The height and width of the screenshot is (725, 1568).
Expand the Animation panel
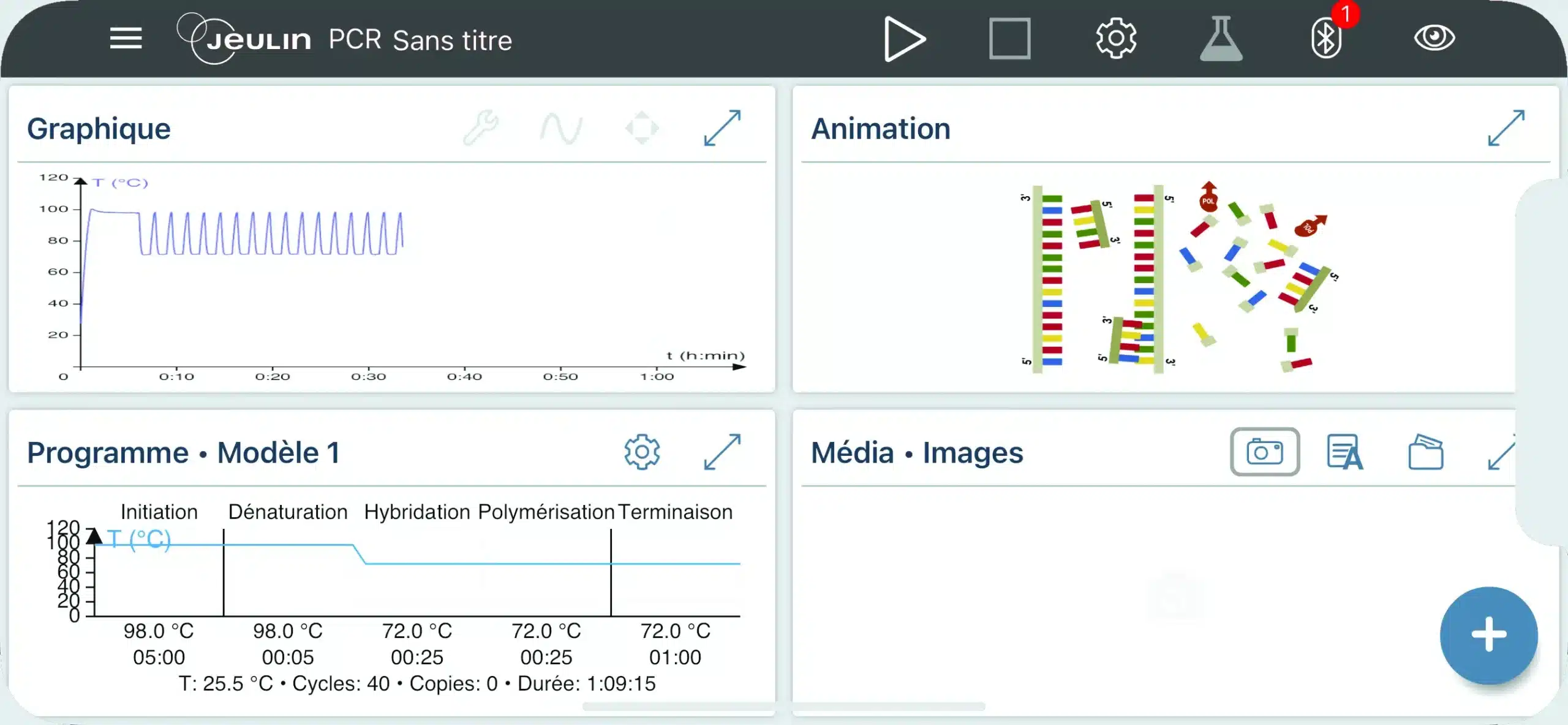tap(1506, 128)
